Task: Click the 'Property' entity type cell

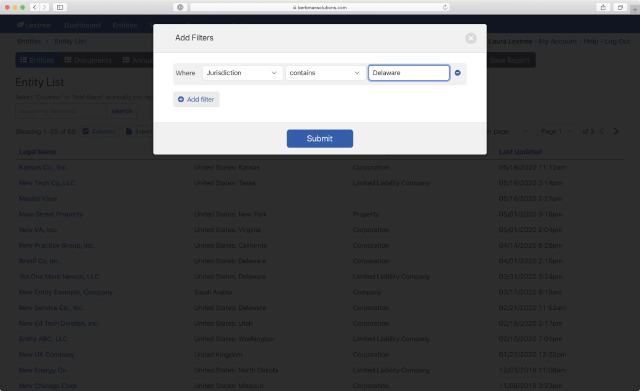Action: tap(366, 214)
